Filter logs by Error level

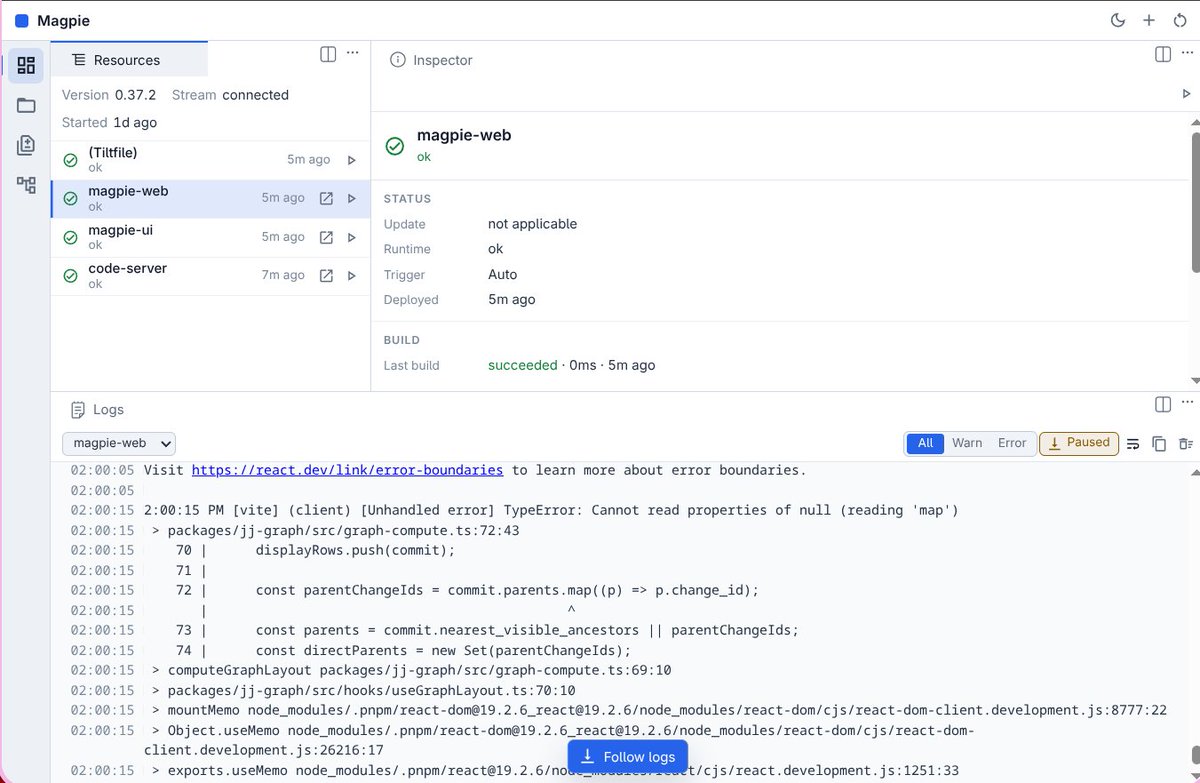click(x=1012, y=443)
